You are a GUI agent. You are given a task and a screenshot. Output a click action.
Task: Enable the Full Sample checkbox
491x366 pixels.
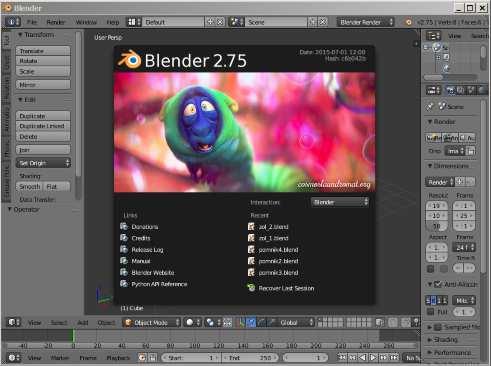tap(431, 312)
